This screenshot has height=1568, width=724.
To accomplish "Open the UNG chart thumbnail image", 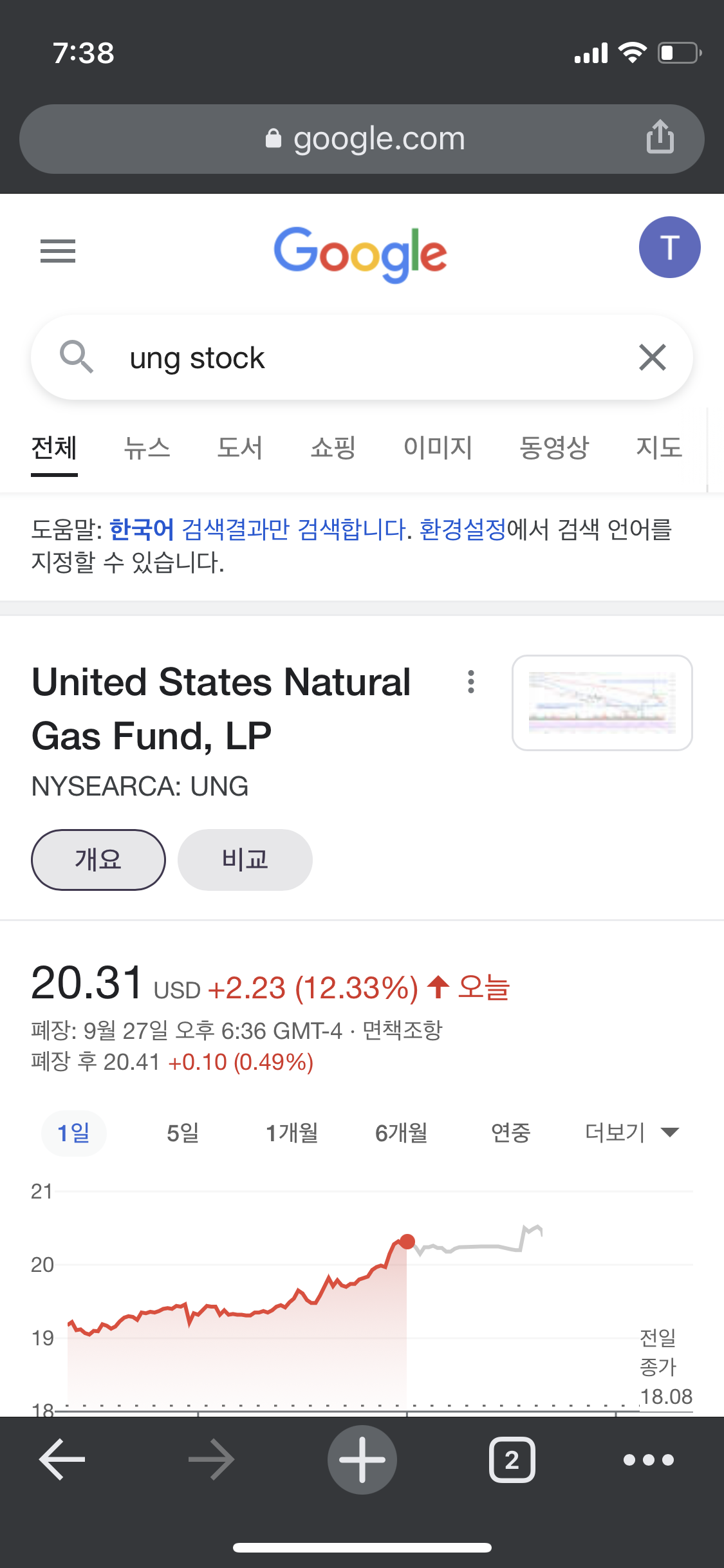I will [602, 702].
